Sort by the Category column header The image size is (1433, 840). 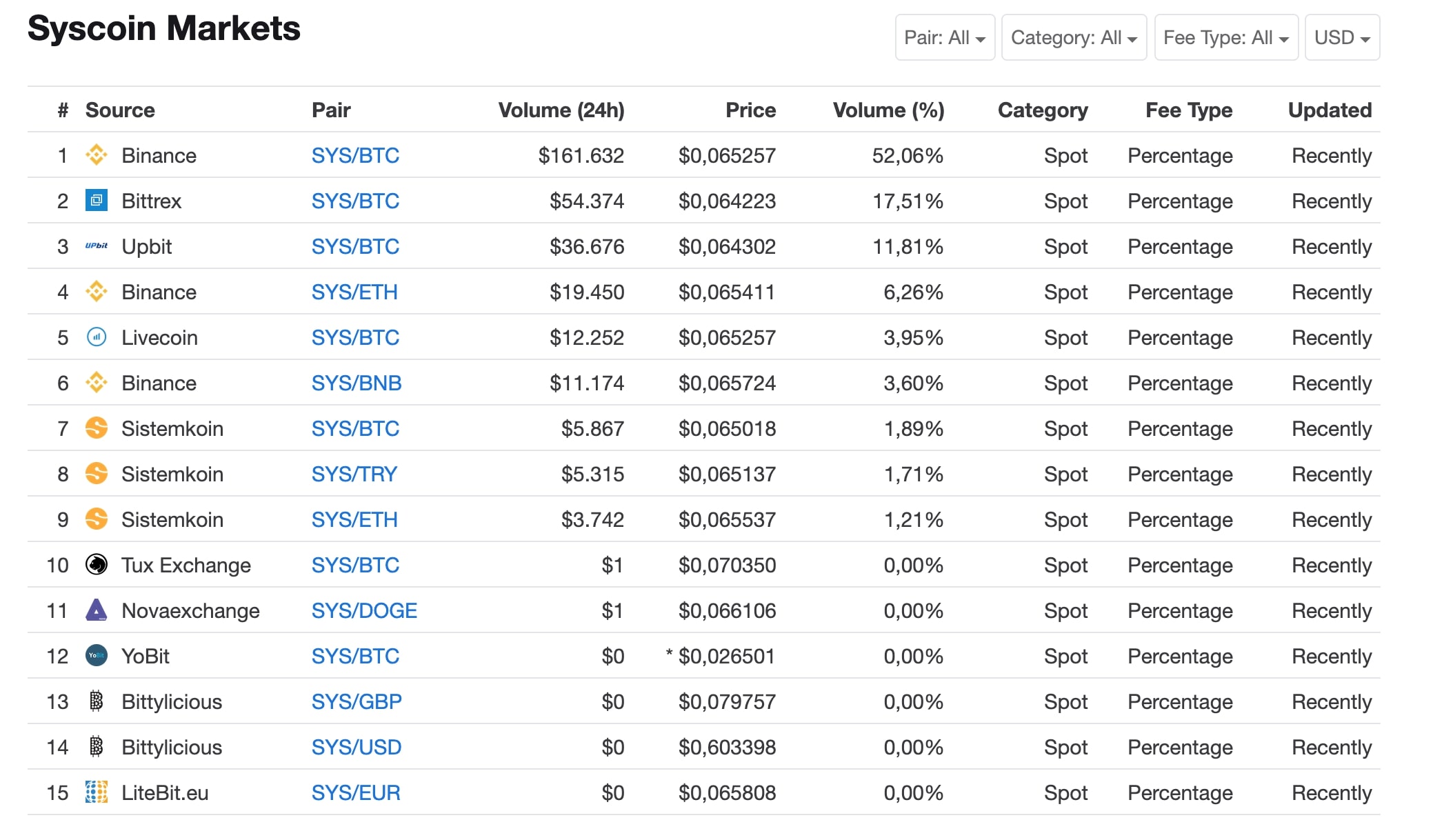pyautogui.click(x=1043, y=110)
